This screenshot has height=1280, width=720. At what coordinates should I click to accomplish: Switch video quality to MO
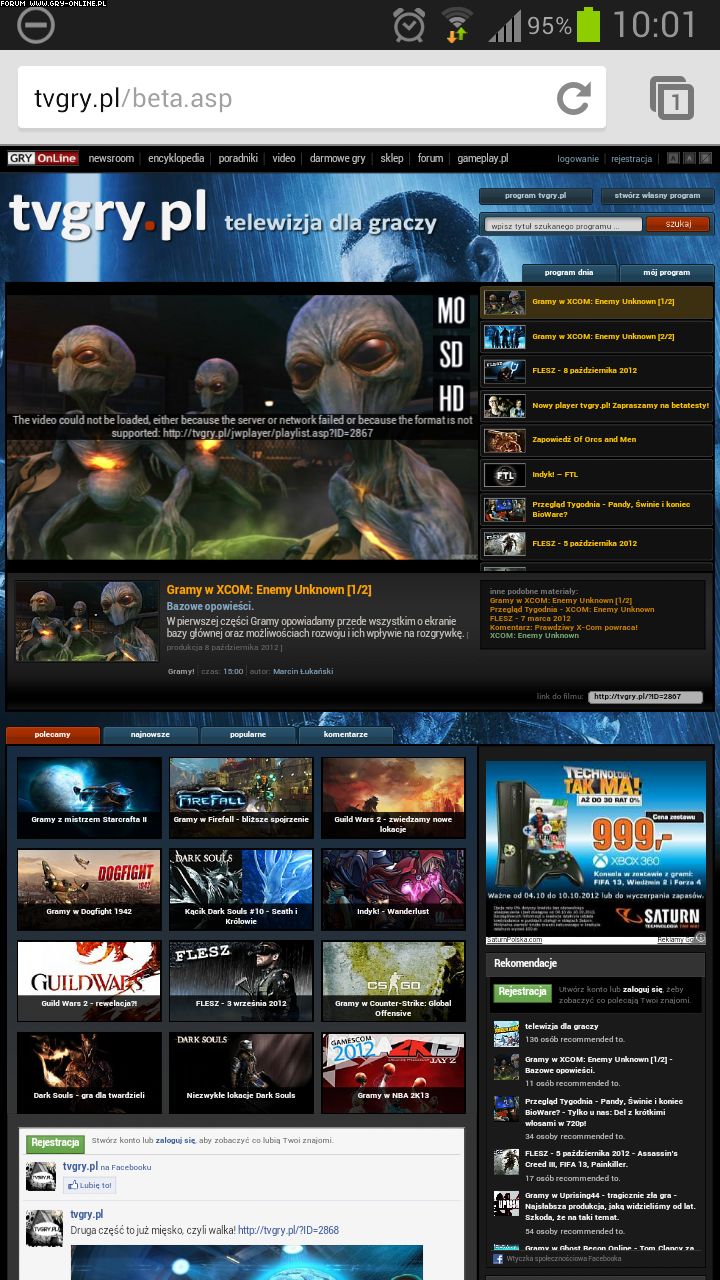[x=451, y=311]
